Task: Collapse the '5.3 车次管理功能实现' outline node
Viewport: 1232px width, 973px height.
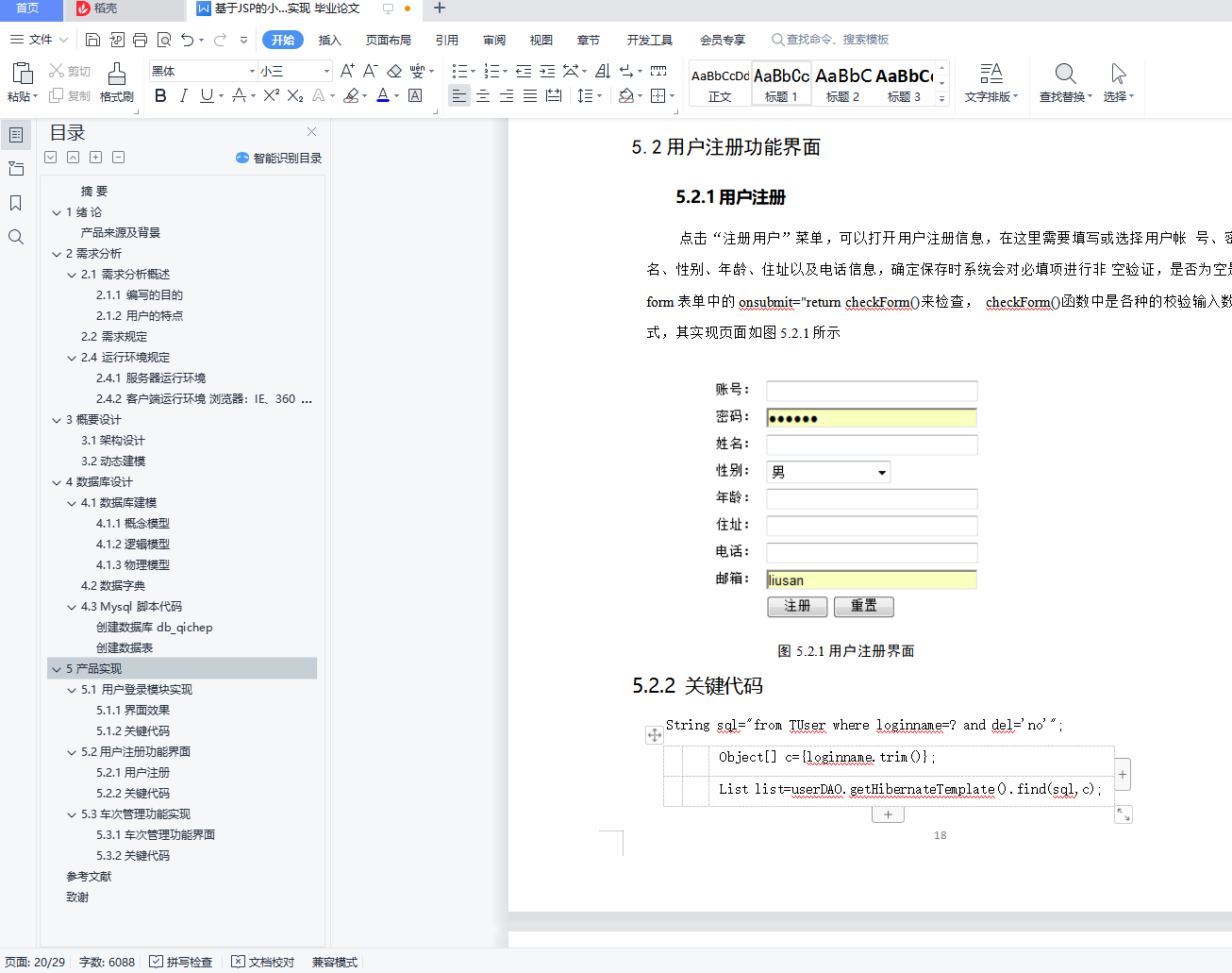Action: point(72,814)
